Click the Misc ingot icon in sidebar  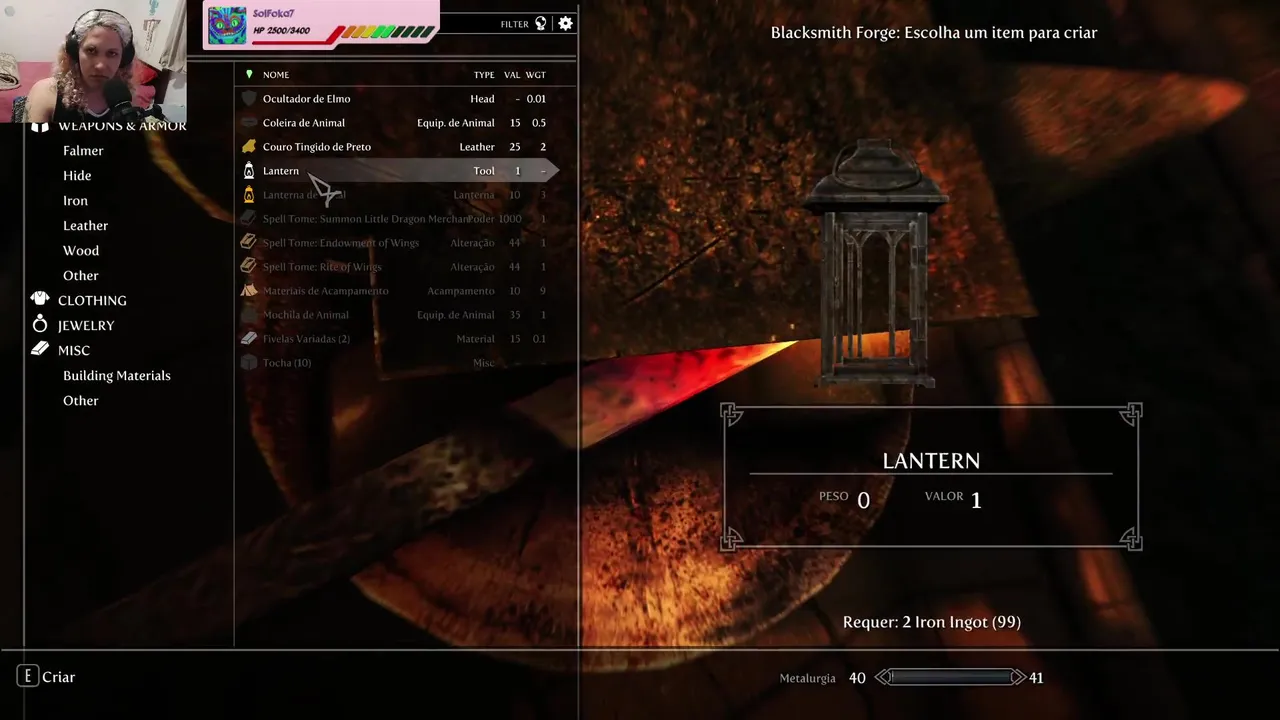pyautogui.click(x=40, y=349)
